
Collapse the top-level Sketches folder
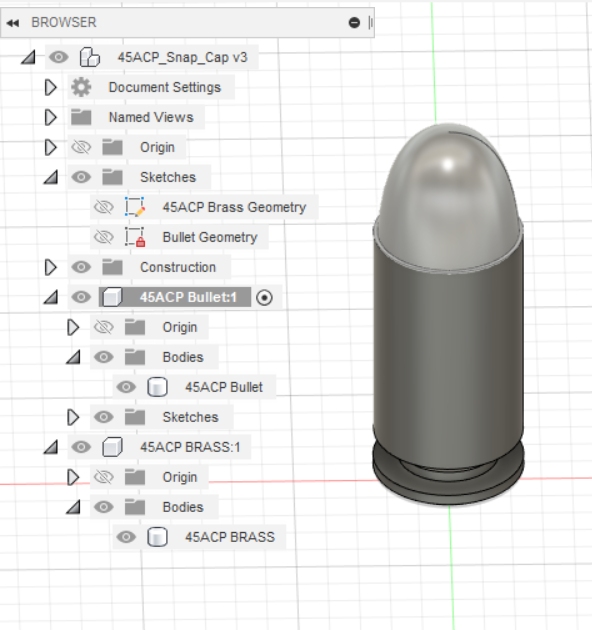coord(51,177)
